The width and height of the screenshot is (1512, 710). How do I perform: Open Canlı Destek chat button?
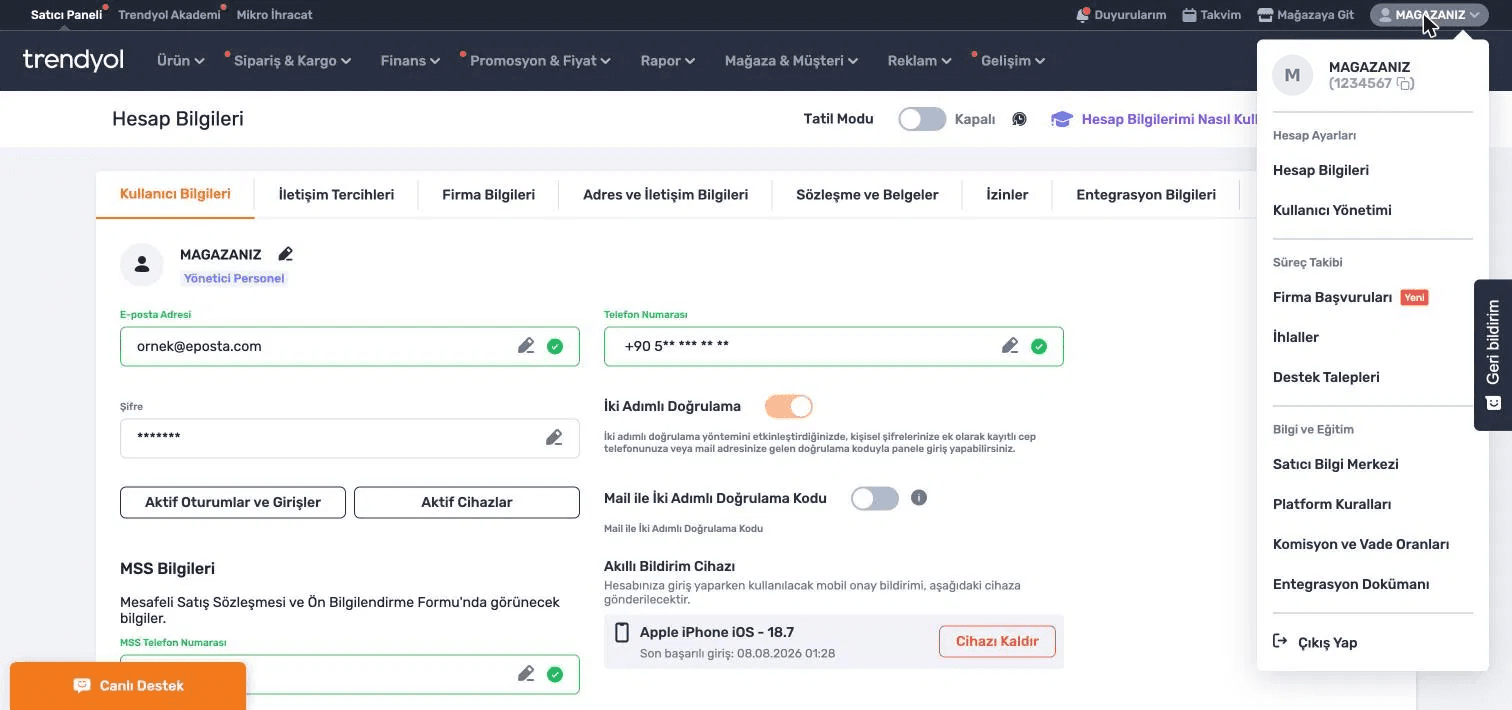pos(128,686)
